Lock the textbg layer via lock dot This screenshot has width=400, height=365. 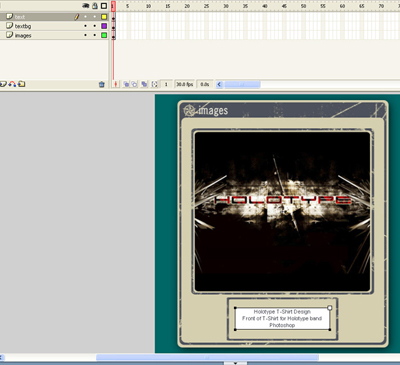95,26
